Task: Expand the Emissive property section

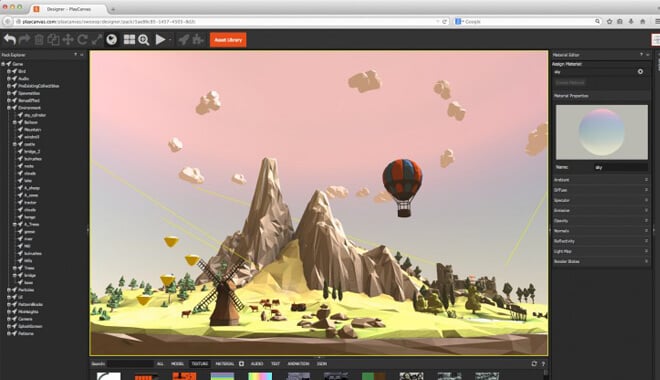Action: coord(601,210)
